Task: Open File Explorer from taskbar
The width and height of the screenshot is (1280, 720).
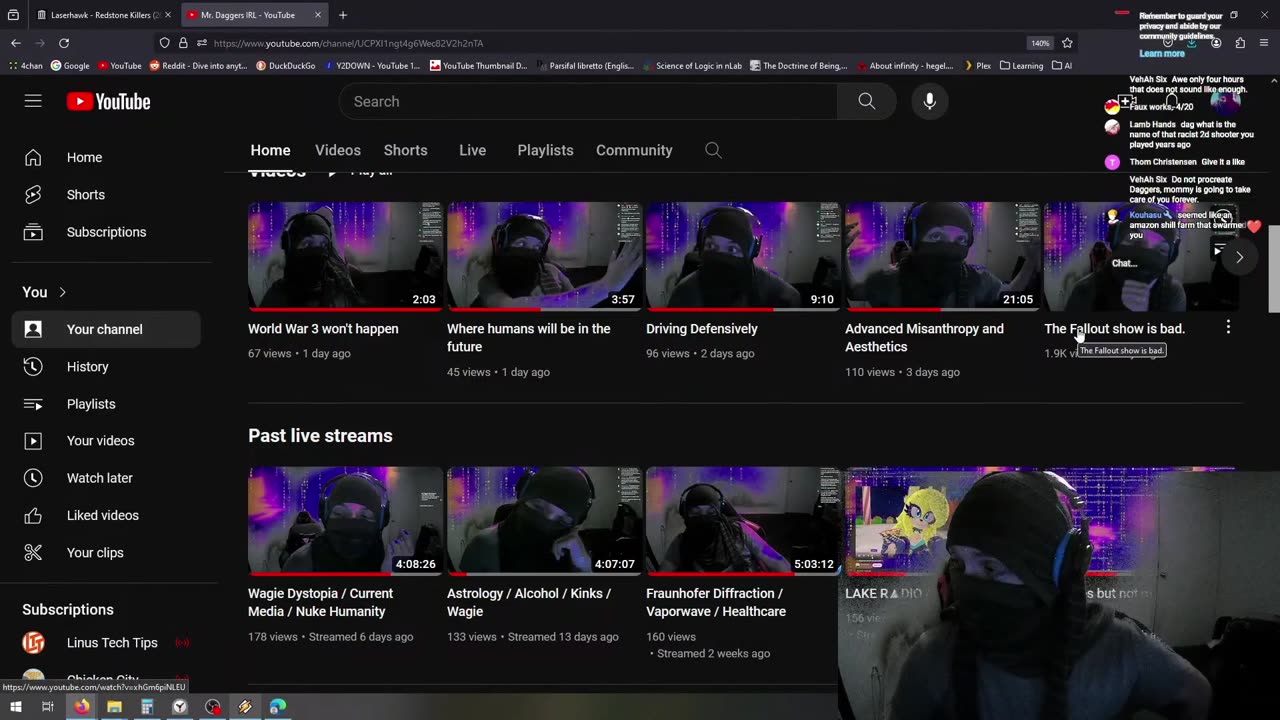Action: point(114,706)
